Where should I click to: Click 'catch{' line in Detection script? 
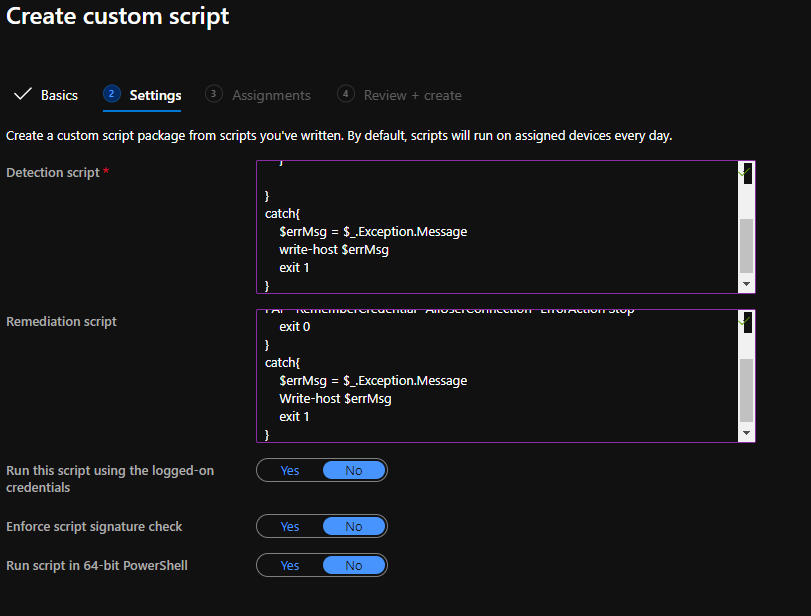coord(282,214)
